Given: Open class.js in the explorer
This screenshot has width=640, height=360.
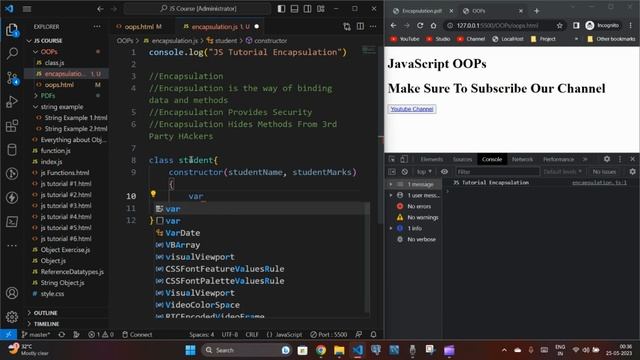Looking at the screenshot, I should [54, 63].
